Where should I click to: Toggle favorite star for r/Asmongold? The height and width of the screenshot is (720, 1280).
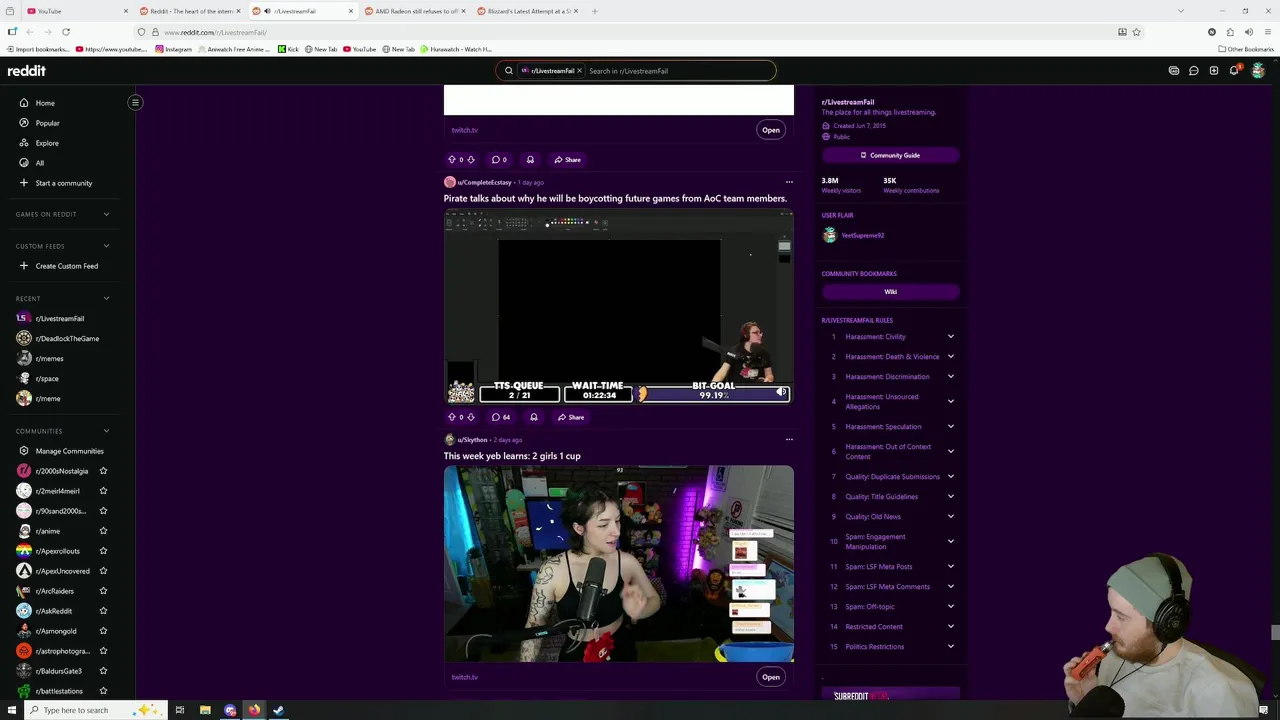[103, 631]
